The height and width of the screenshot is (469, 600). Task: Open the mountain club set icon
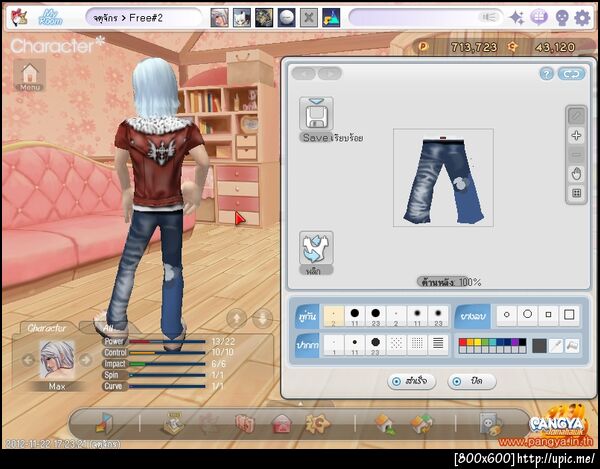coord(331,18)
